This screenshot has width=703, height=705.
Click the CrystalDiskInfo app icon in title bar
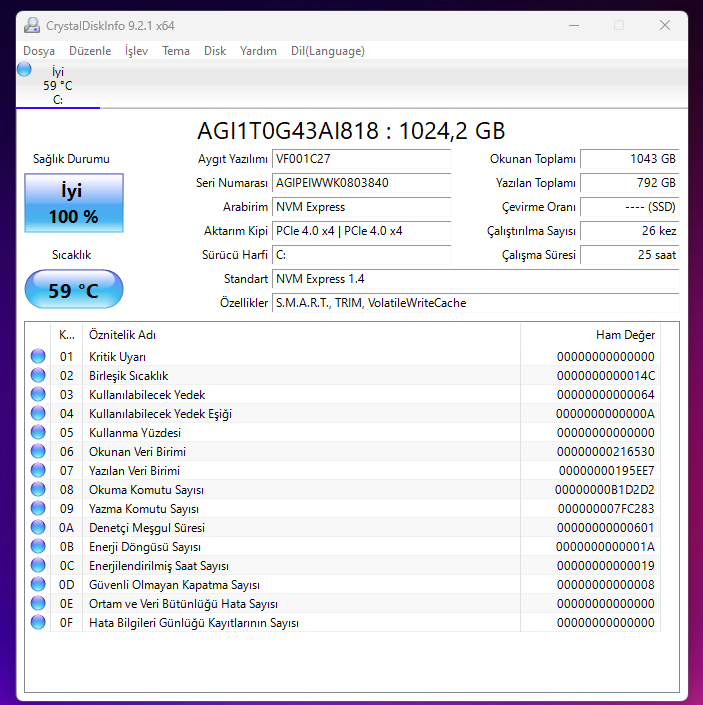[33, 24]
